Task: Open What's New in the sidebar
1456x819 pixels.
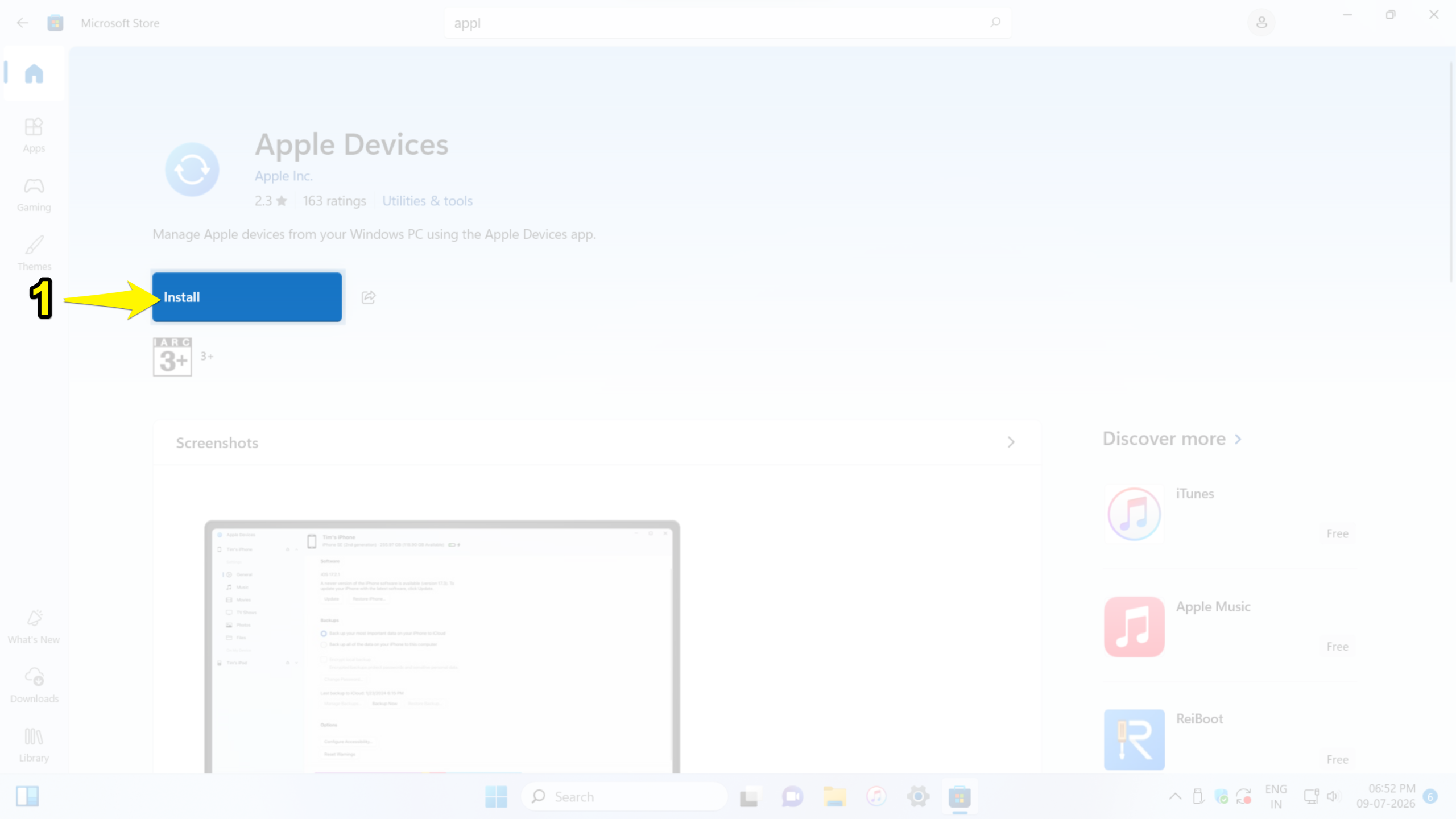Action: 34,627
